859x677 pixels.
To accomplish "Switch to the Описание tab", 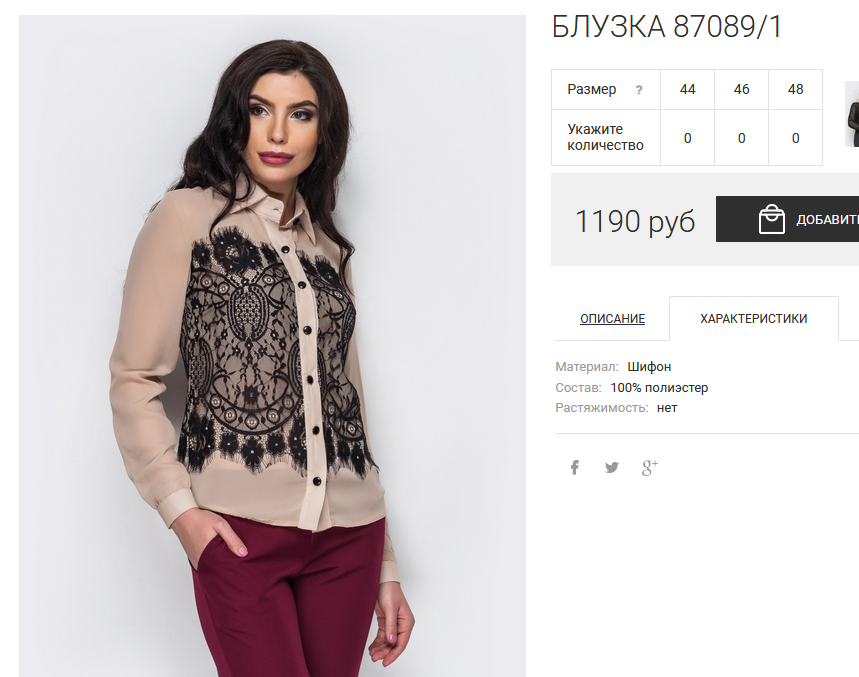I will pos(612,319).
